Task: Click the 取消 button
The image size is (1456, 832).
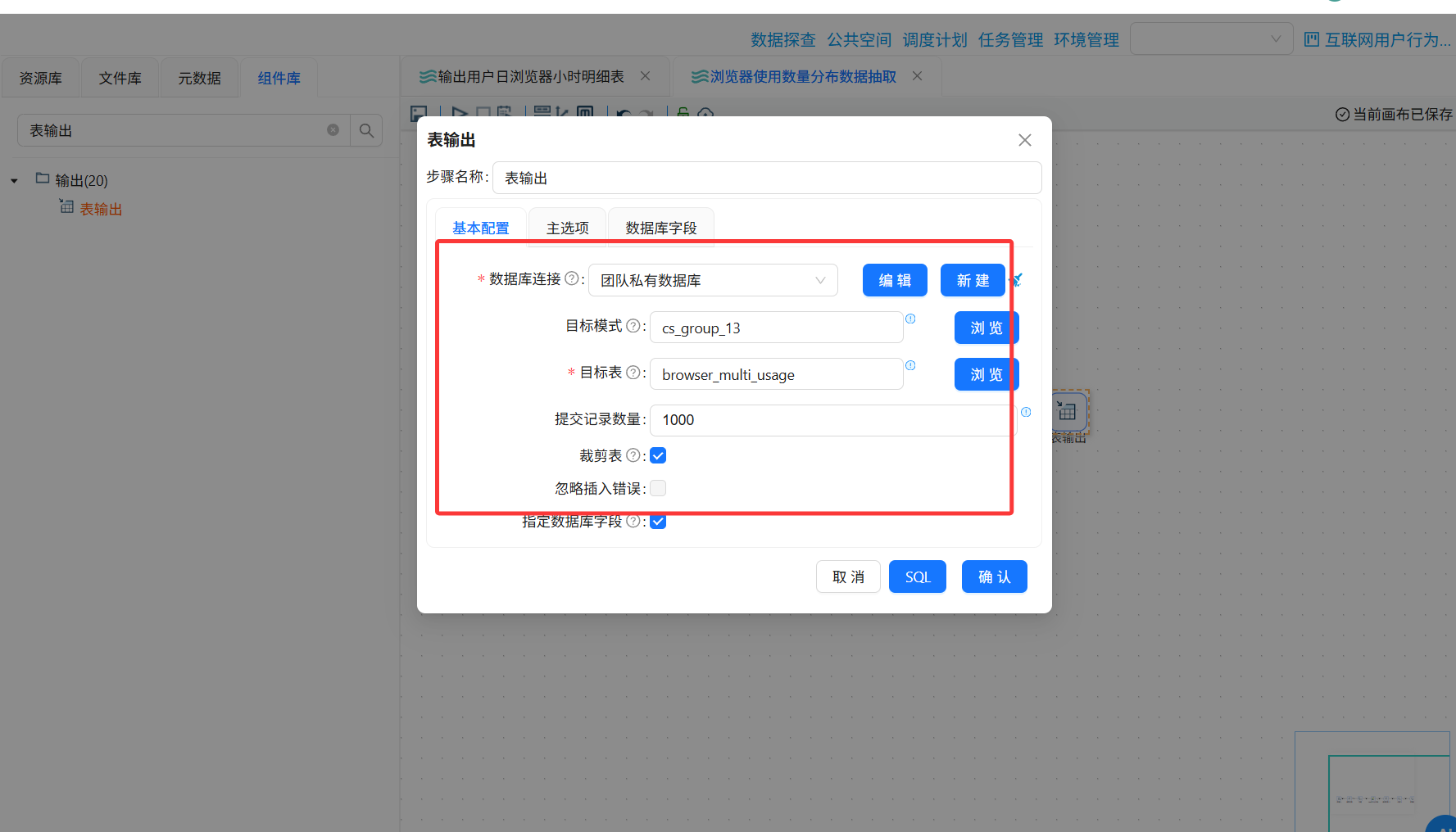Action: pyautogui.click(x=848, y=577)
